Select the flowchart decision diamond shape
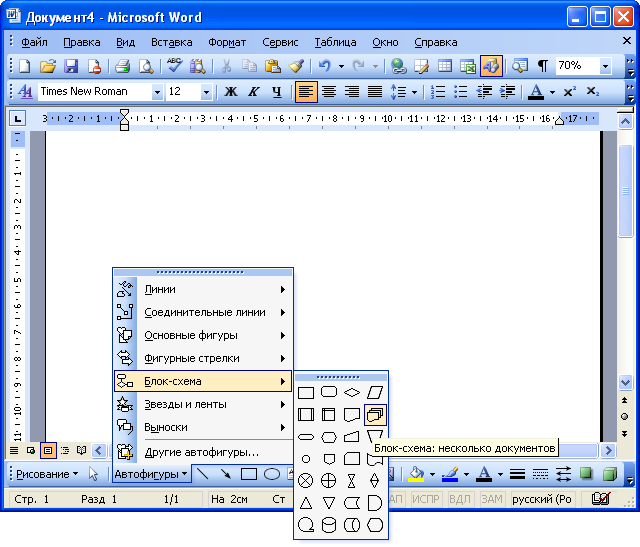640x547 pixels. point(352,393)
